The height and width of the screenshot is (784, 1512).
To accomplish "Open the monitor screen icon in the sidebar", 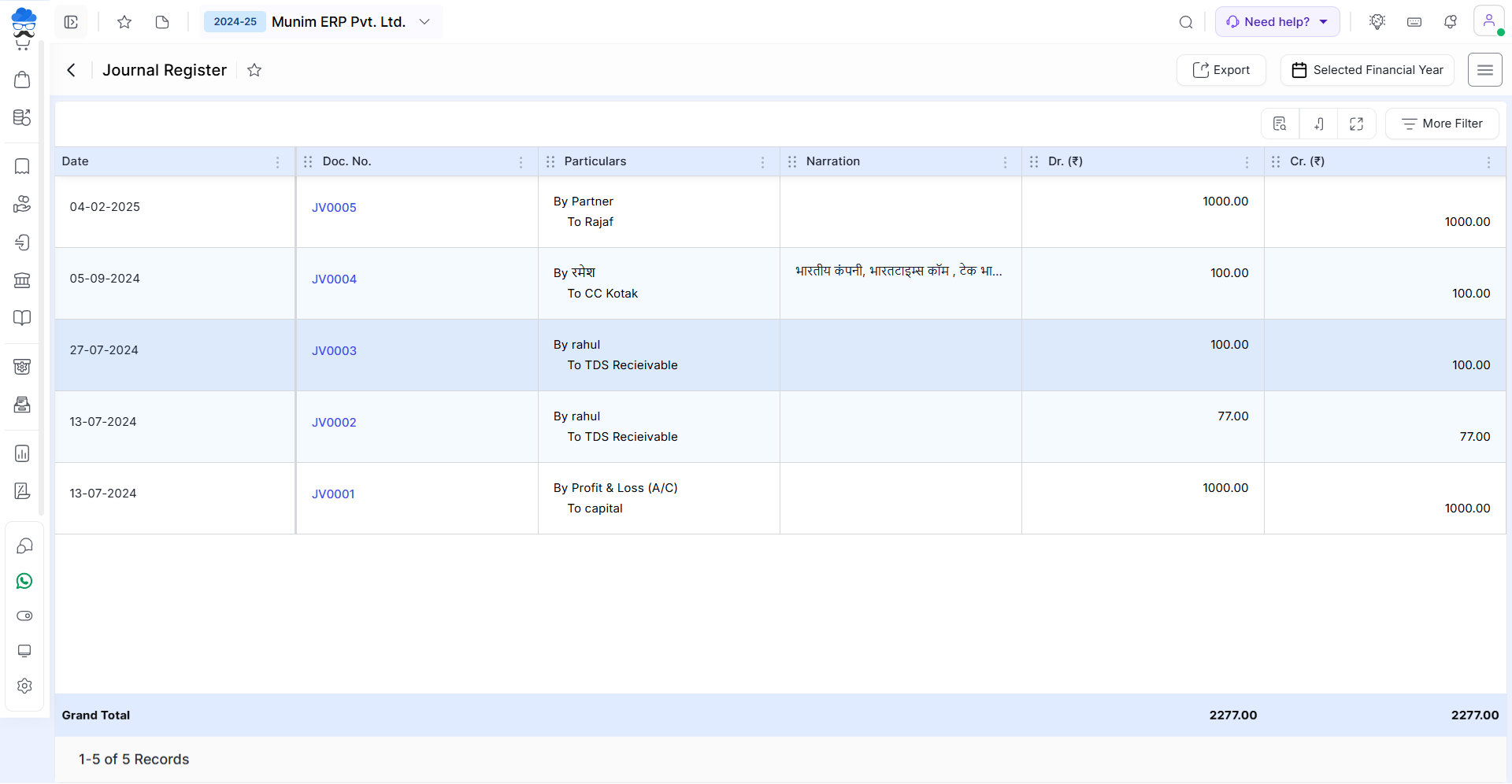I will [24, 651].
